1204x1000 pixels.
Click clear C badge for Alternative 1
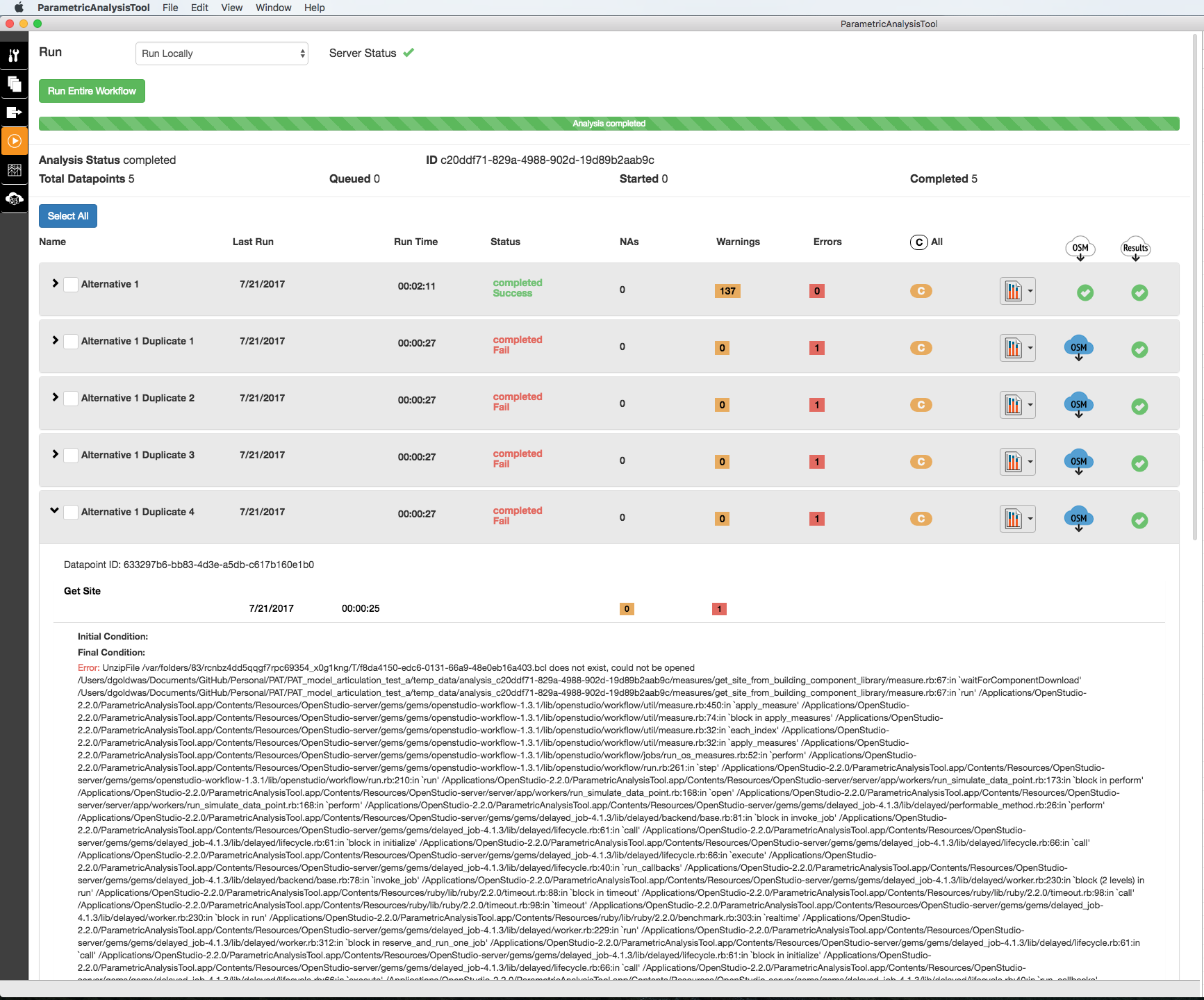921,291
